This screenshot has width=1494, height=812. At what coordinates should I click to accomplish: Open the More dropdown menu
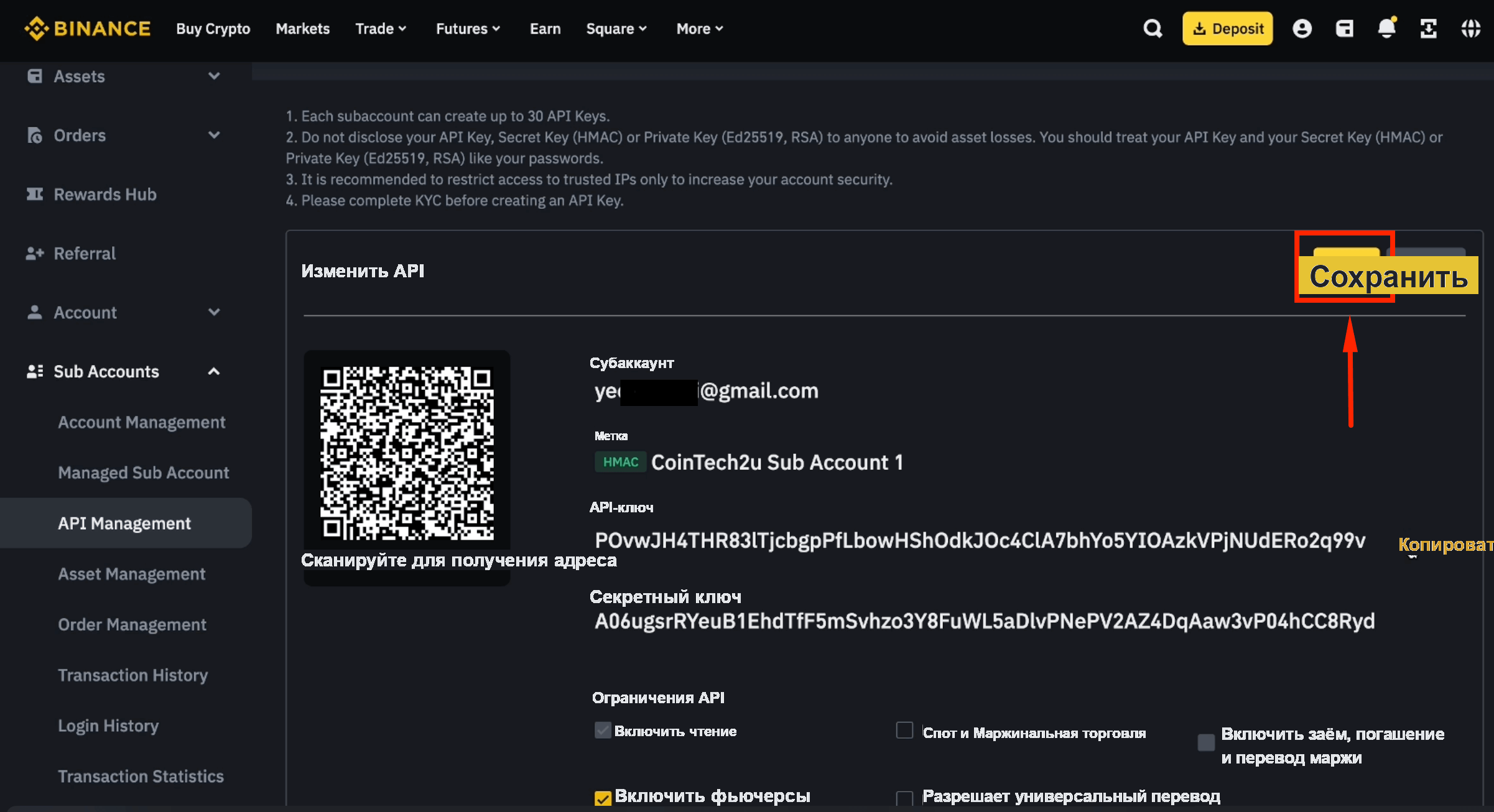click(700, 29)
